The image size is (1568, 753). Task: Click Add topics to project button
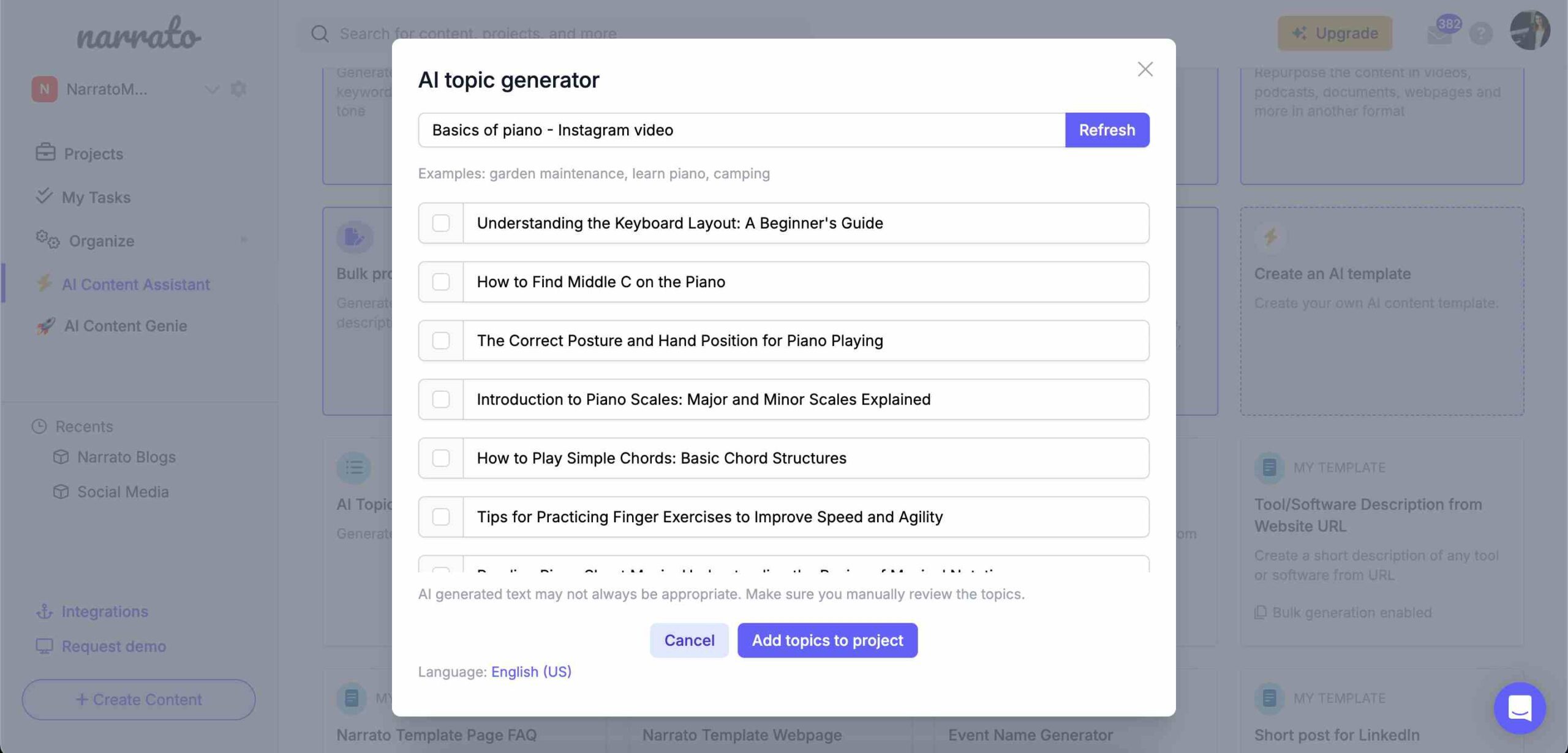827,639
